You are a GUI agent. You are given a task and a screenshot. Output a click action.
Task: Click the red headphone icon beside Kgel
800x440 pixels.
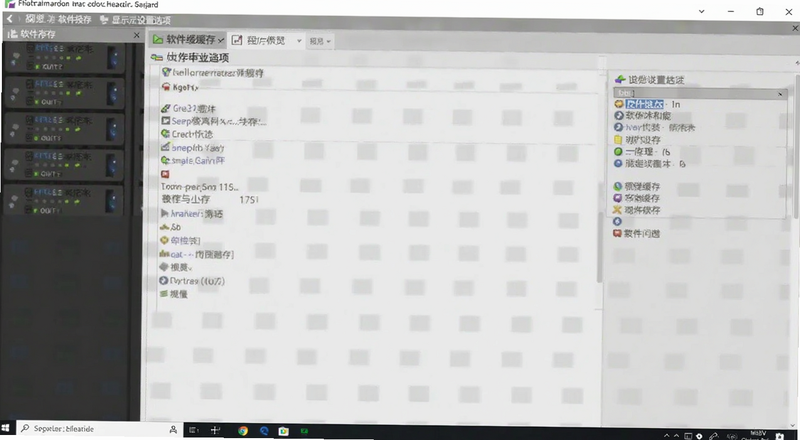pyautogui.click(x=165, y=87)
